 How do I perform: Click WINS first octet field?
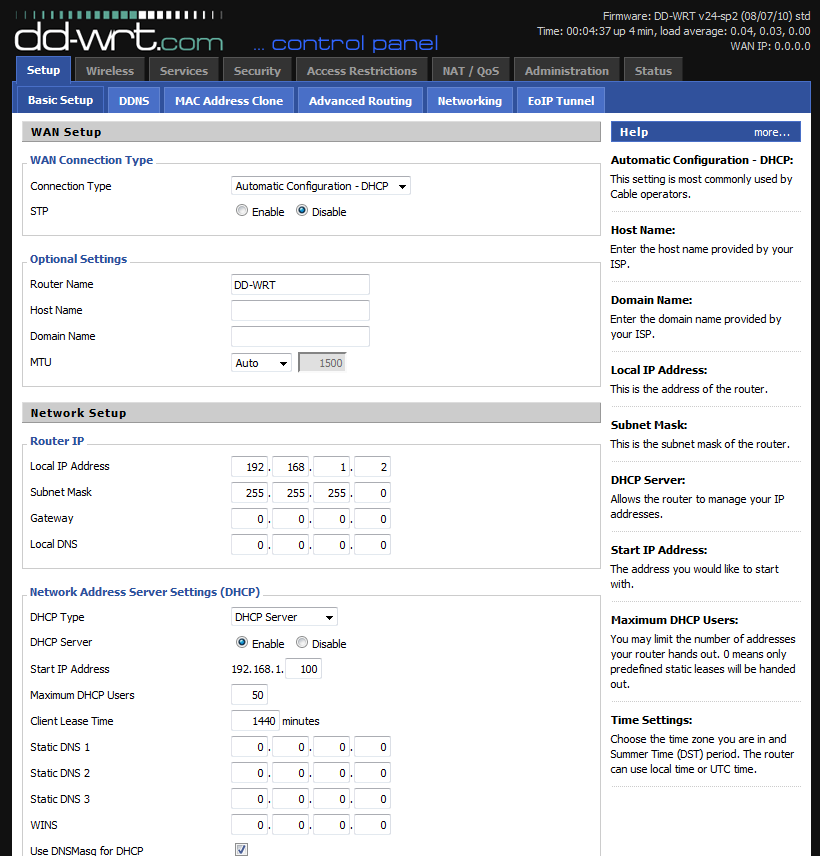(249, 825)
